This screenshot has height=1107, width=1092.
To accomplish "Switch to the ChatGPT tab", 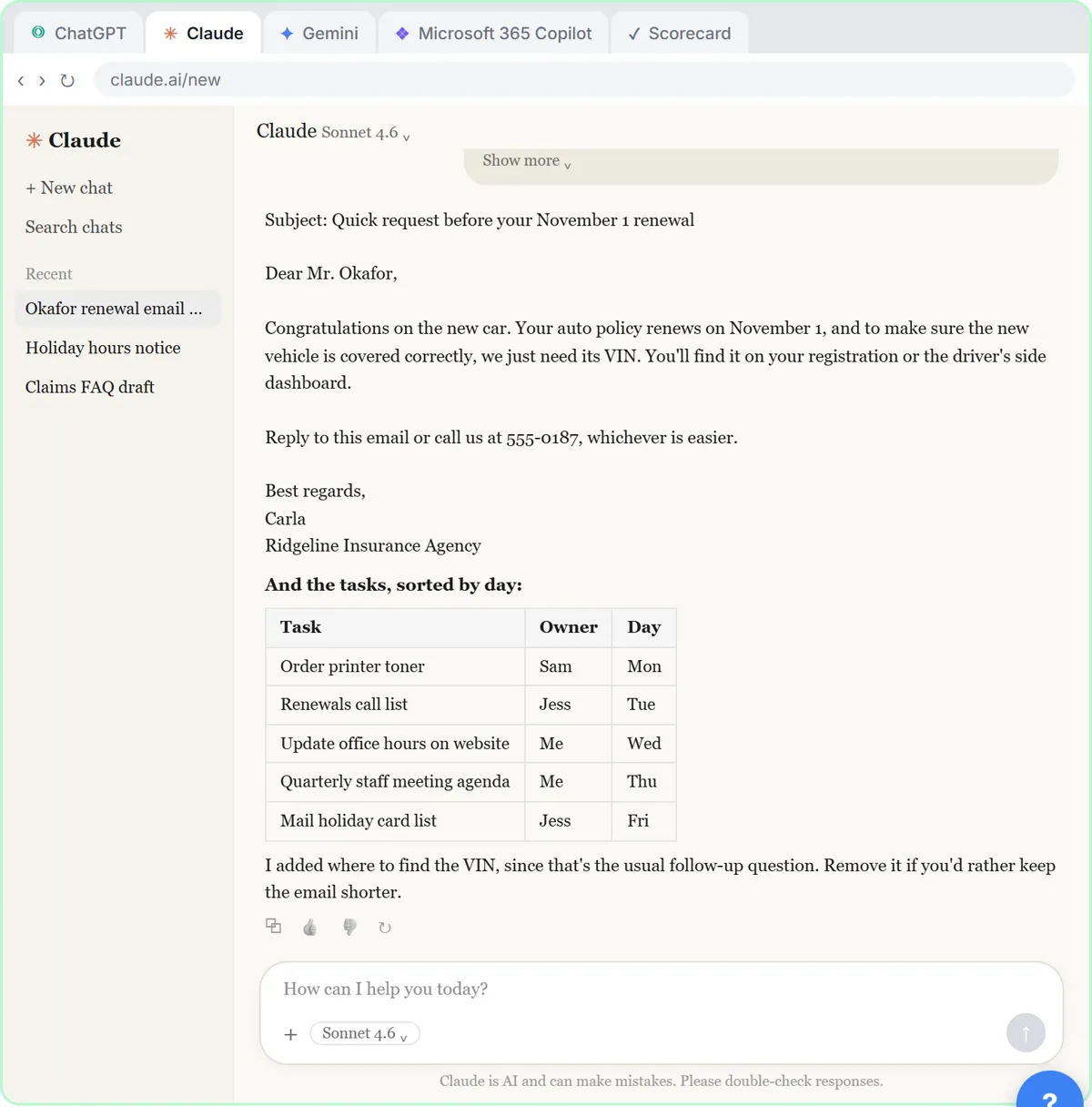I will click(x=79, y=34).
